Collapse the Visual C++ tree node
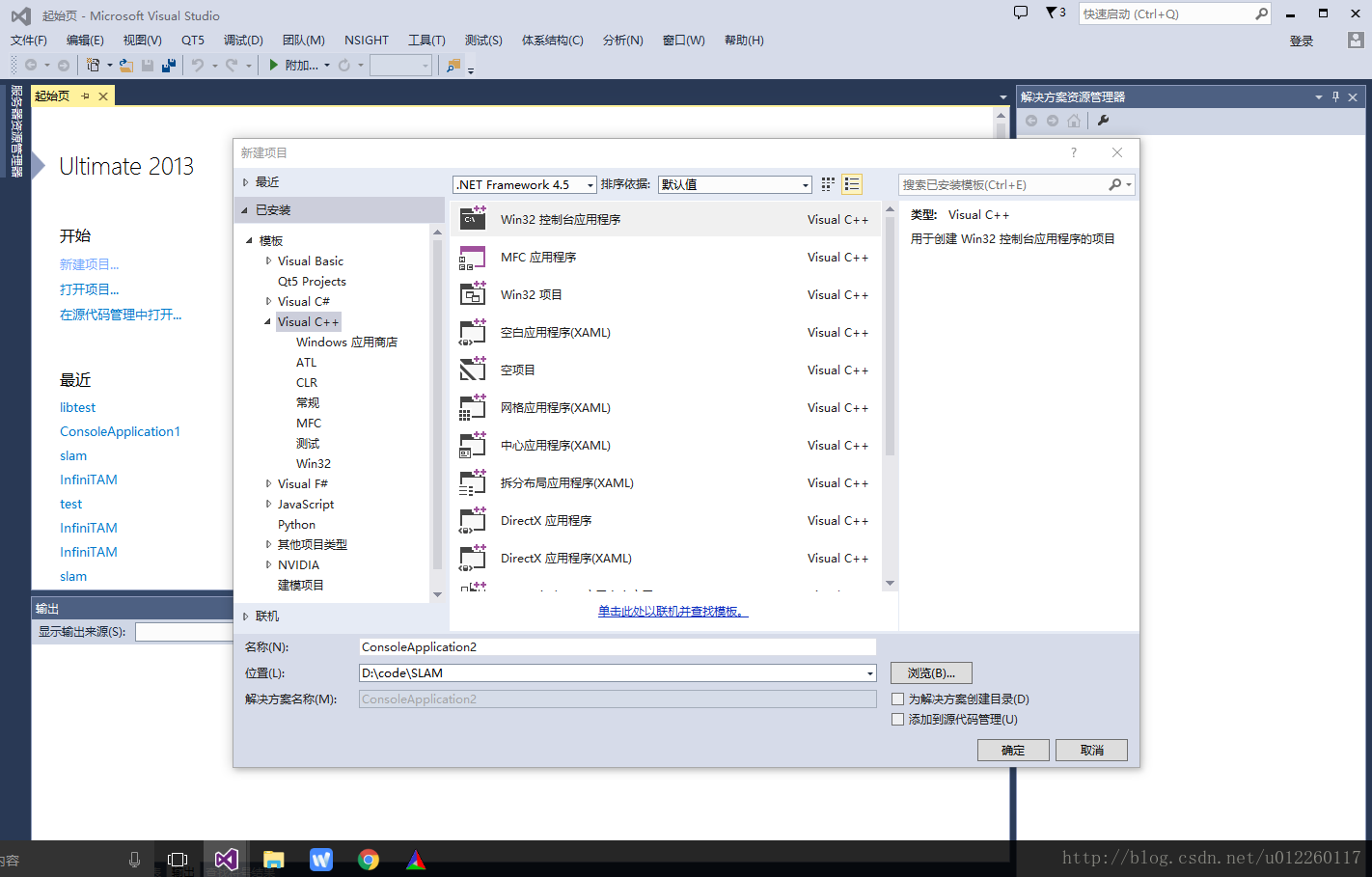Viewport: 1372px width, 877px height. point(268,321)
